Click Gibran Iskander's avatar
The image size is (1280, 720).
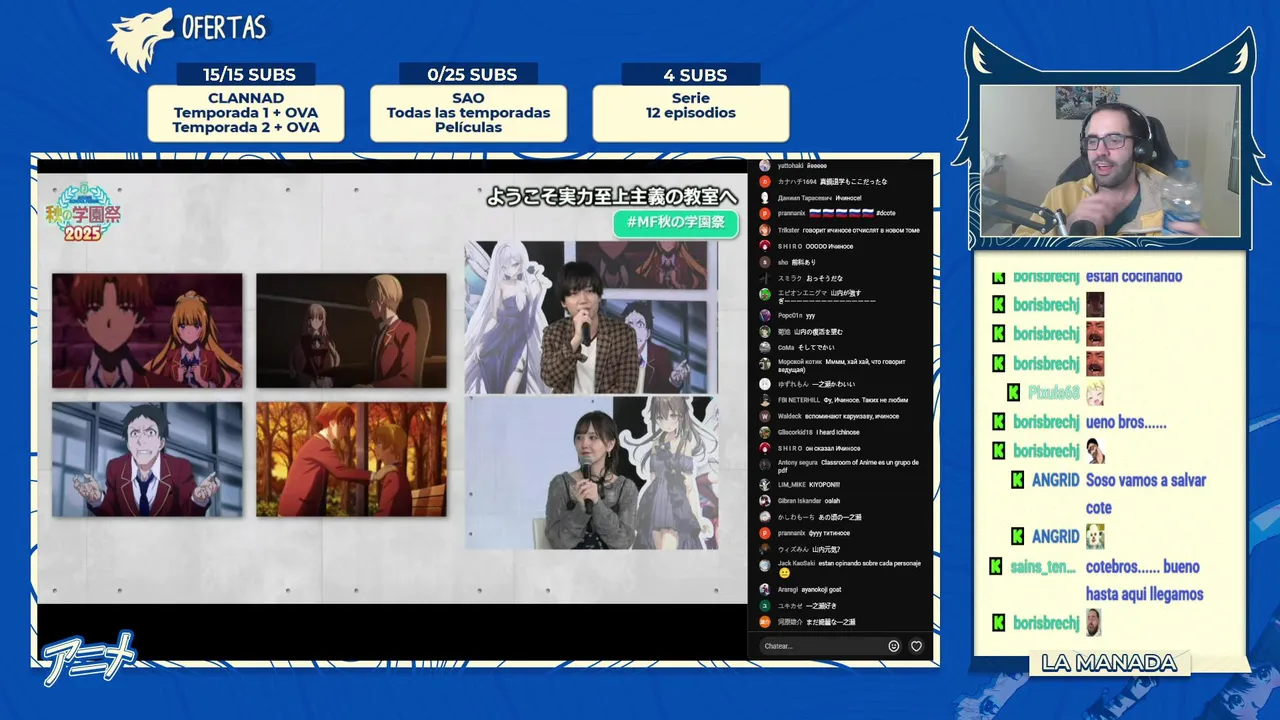[765, 501]
